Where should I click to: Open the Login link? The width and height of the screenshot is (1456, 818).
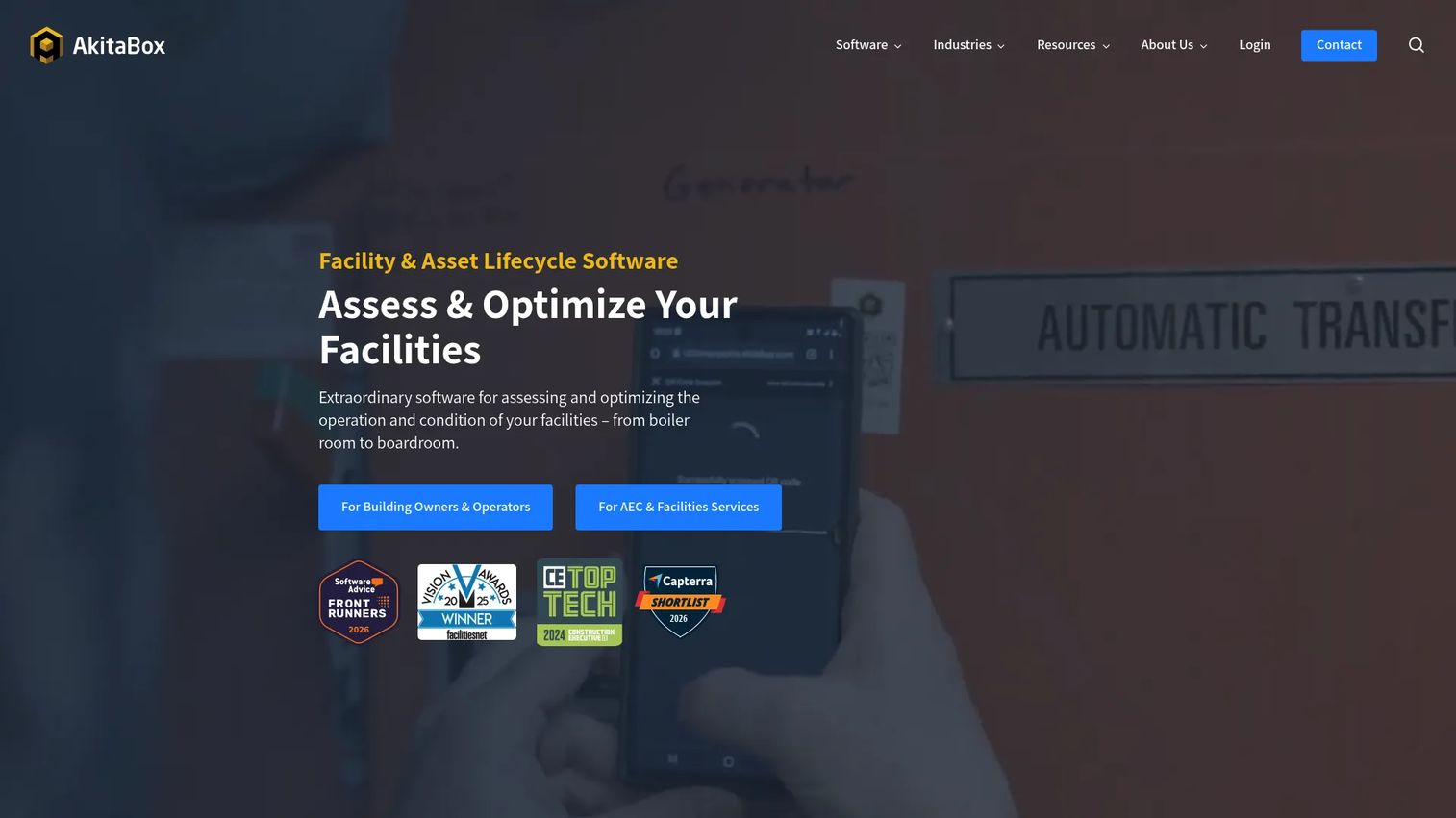click(x=1255, y=45)
